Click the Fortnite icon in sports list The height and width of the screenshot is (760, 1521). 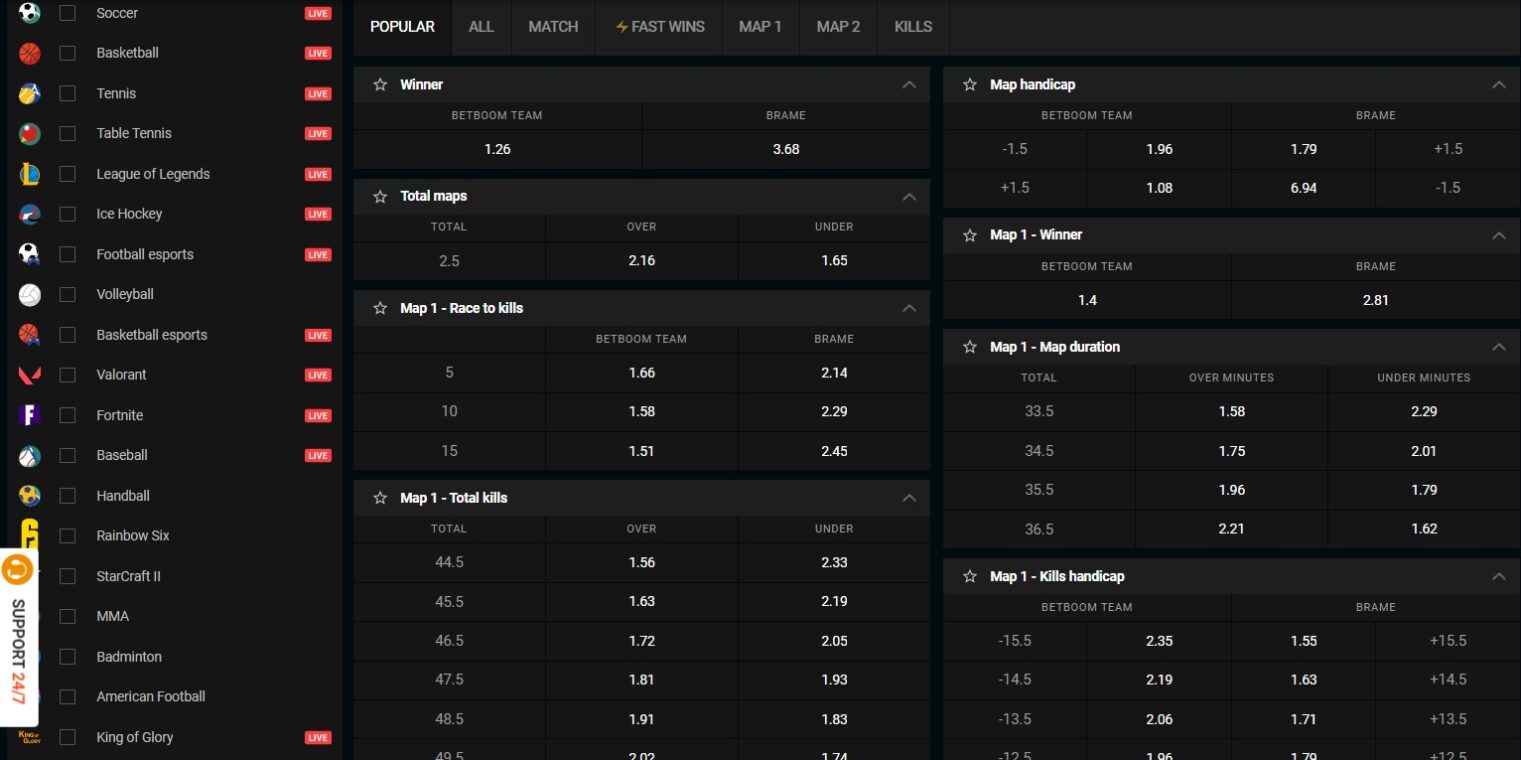pos(30,415)
